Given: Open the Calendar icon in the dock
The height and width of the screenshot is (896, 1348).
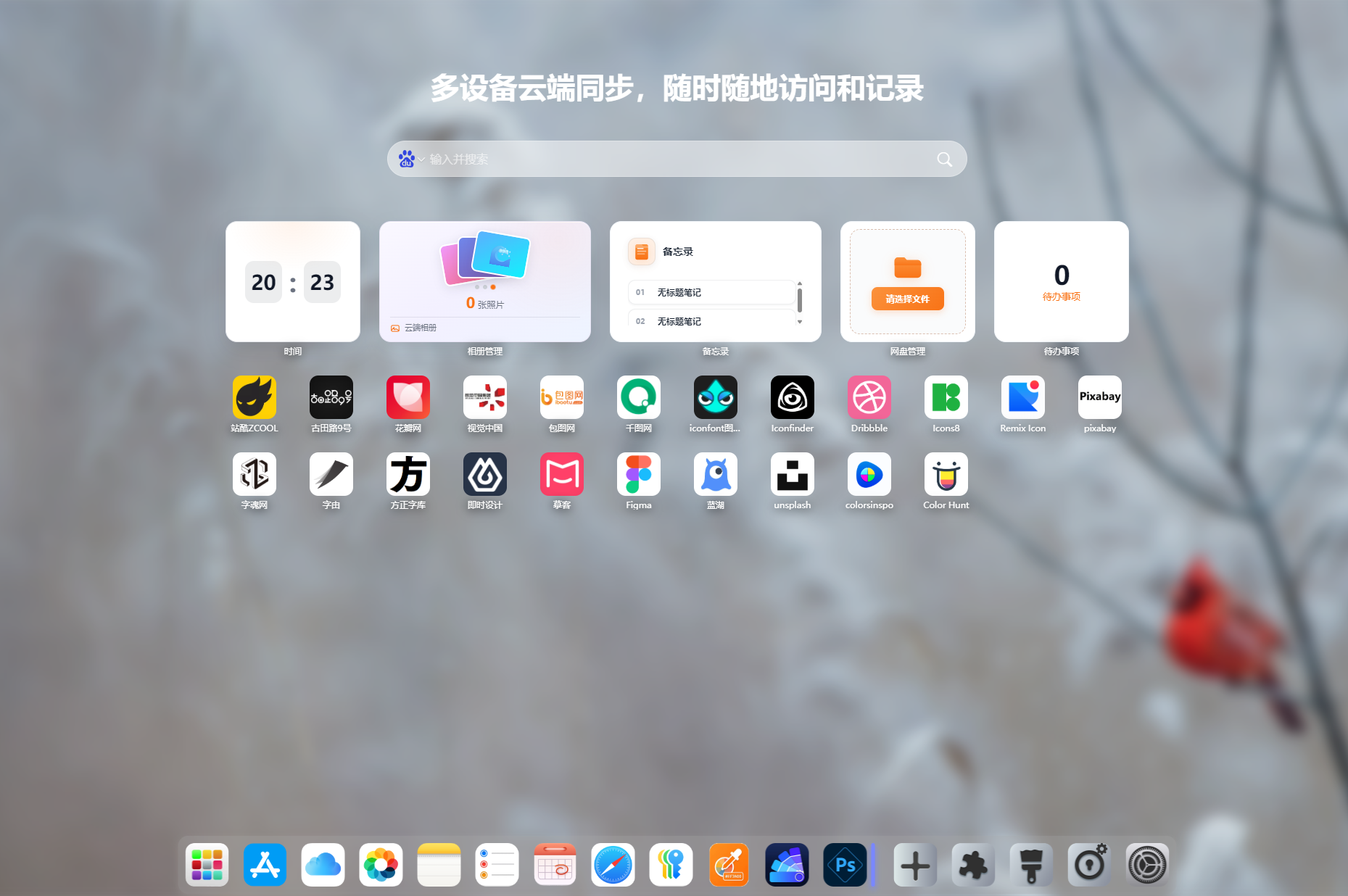Looking at the screenshot, I should (555, 865).
